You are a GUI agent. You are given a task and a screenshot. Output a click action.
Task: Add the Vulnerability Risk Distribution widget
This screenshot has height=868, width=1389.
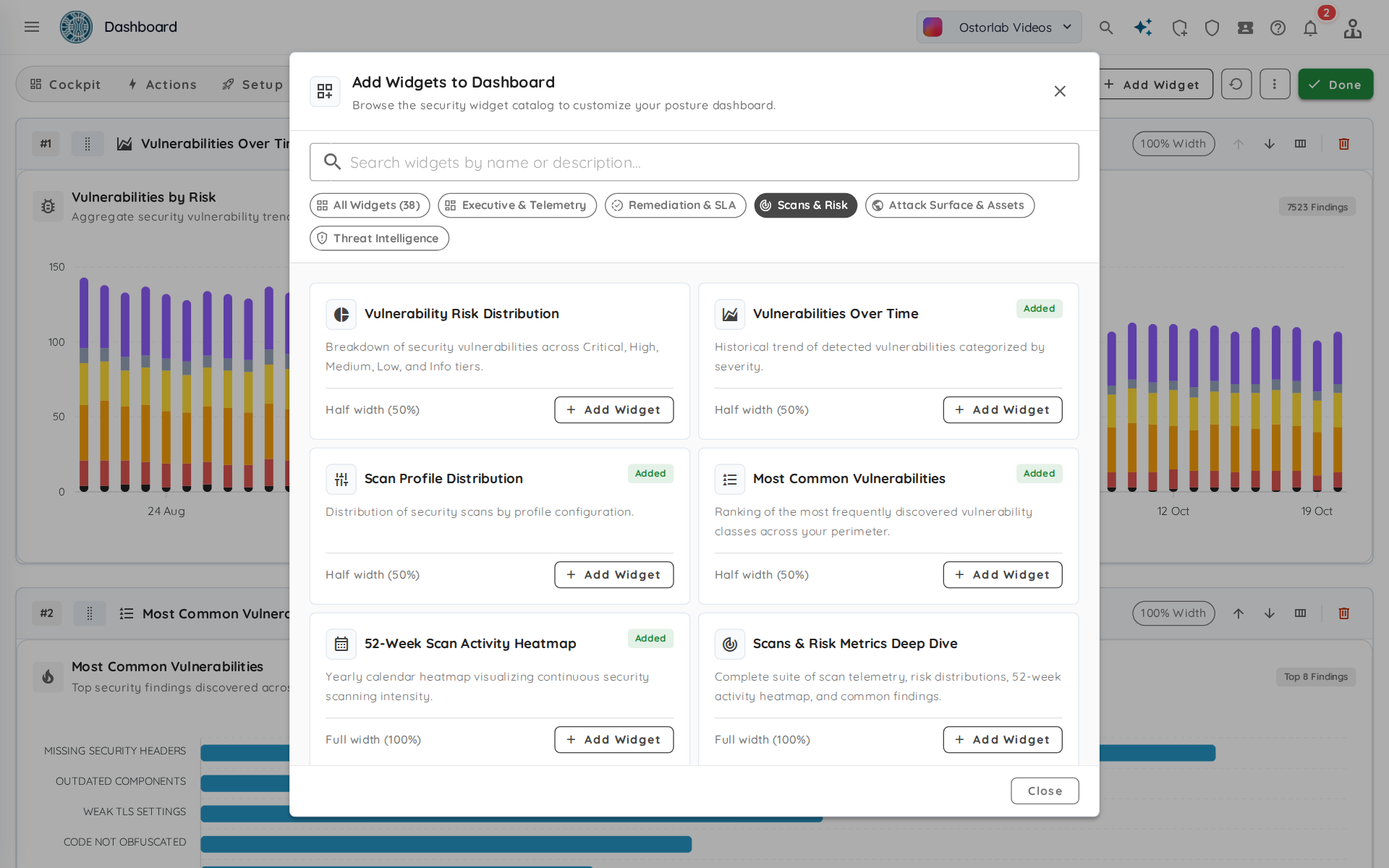613,410
